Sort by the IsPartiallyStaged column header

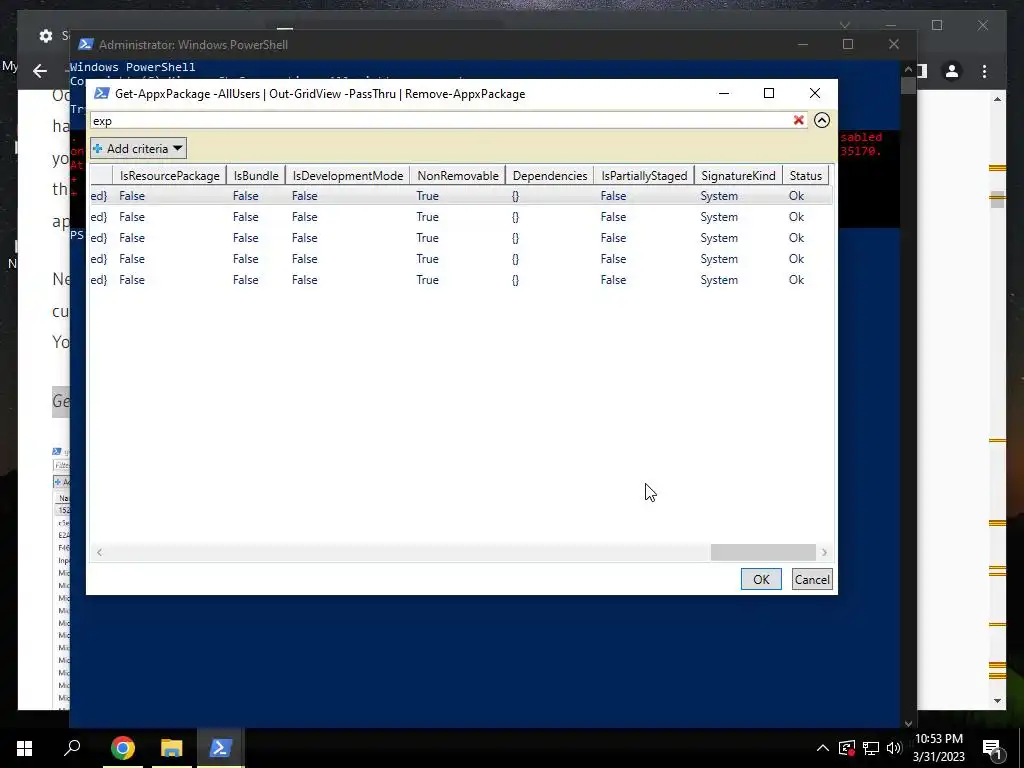pyautogui.click(x=644, y=176)
